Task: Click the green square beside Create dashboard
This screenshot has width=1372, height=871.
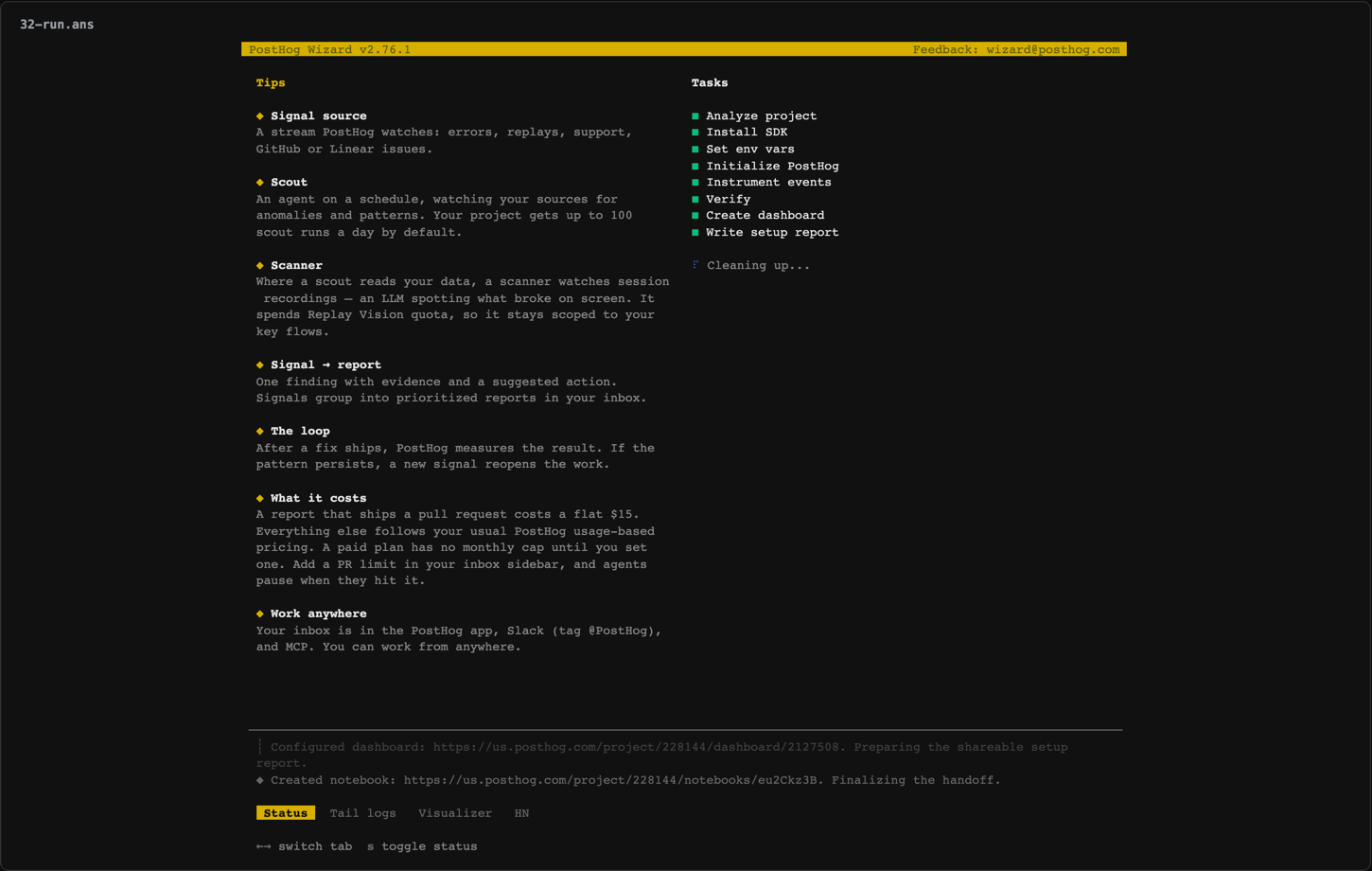Action: pos(695,216)
